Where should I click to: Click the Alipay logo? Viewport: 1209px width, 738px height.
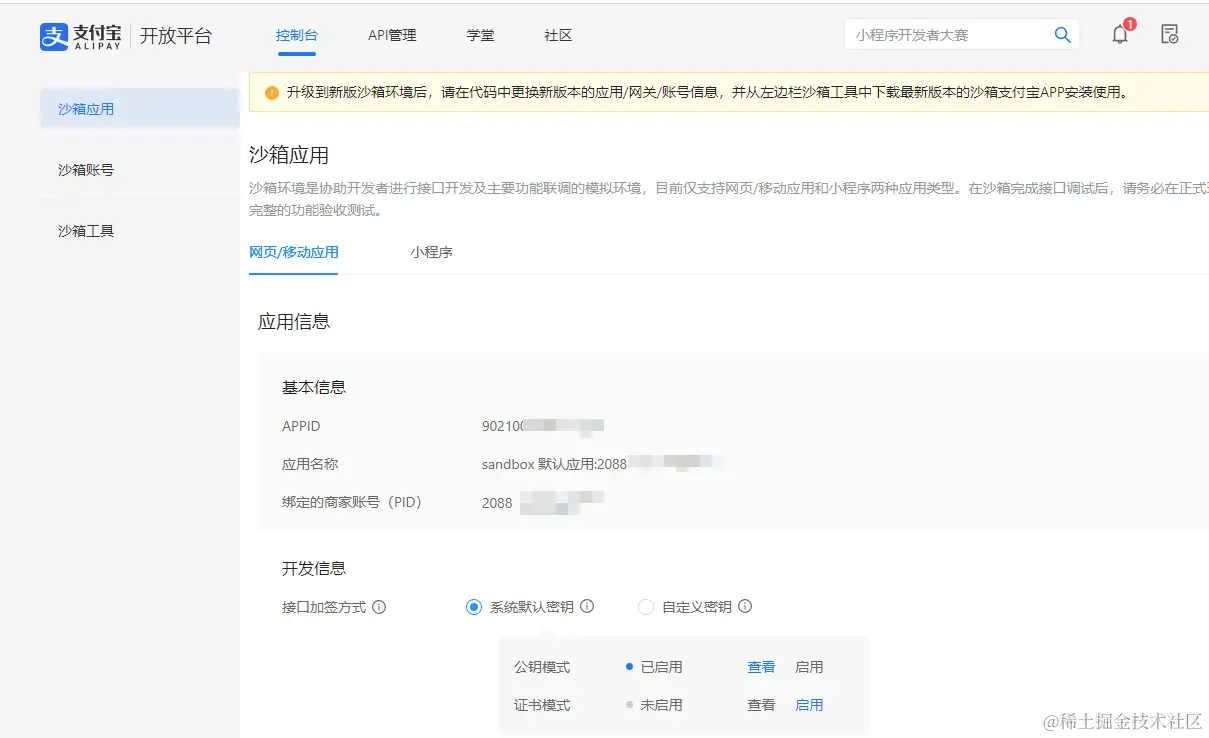[x=80, y=36]
